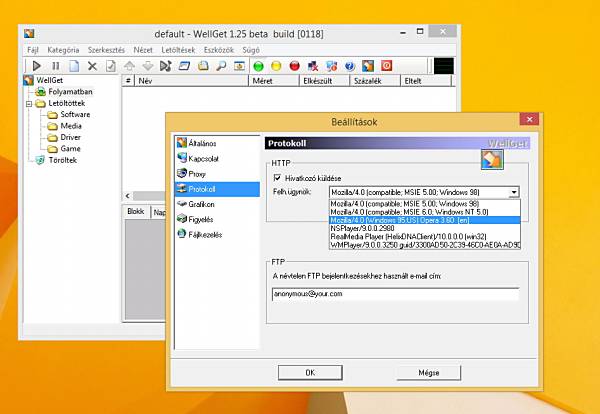Click the start-all arrow icon in toolbar
Viewport: 600px width, 414px height.
[x=166, y=66]
